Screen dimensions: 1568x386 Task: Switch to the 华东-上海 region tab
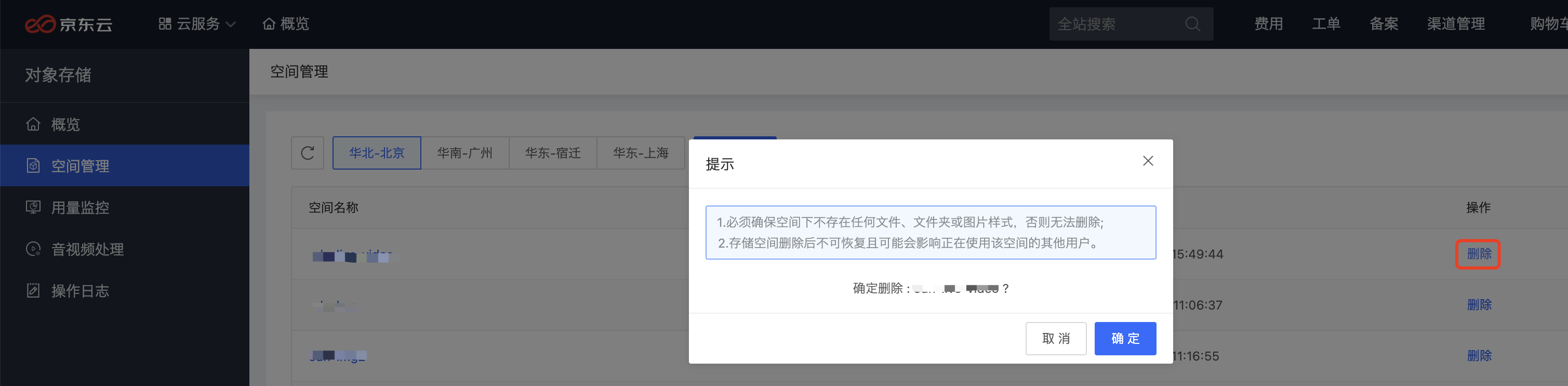(641, 152)
